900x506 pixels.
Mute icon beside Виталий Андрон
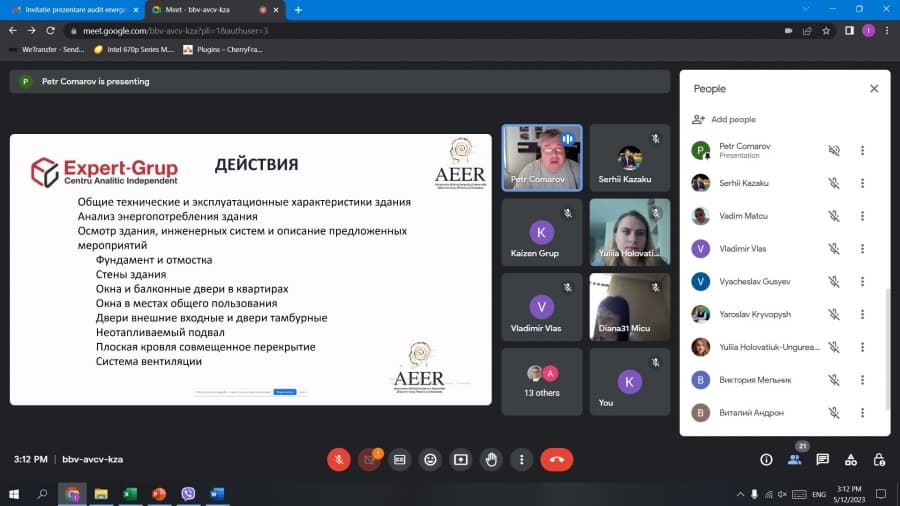tap(834, 412)
